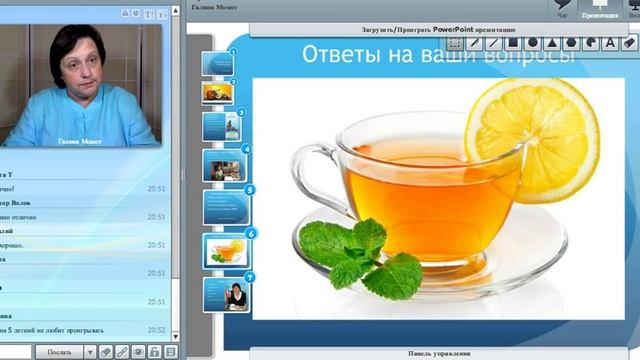Click the smaller T text size icon
640x360 pixels.
point(162,15)
